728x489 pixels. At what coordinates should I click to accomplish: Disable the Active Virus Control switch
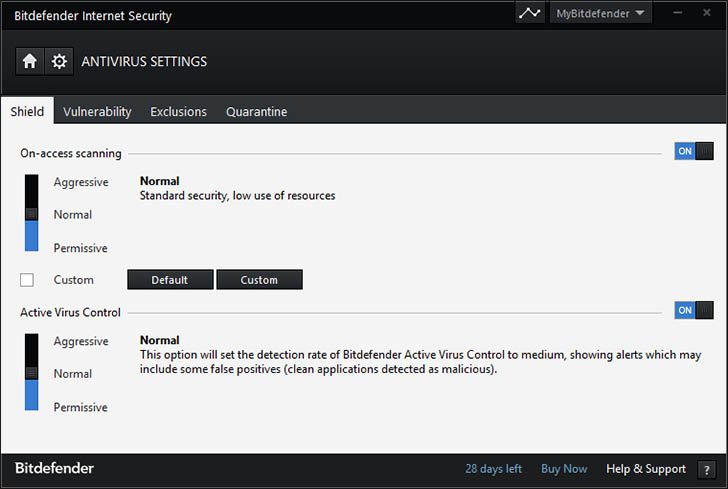(694, 310)
